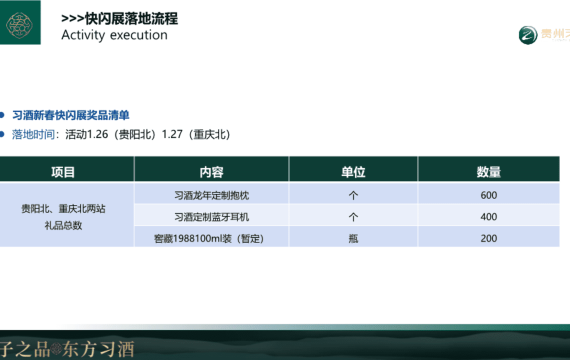Click the 贵阳北、重庆北两站 礼品总数 cell

click(67, 215)
